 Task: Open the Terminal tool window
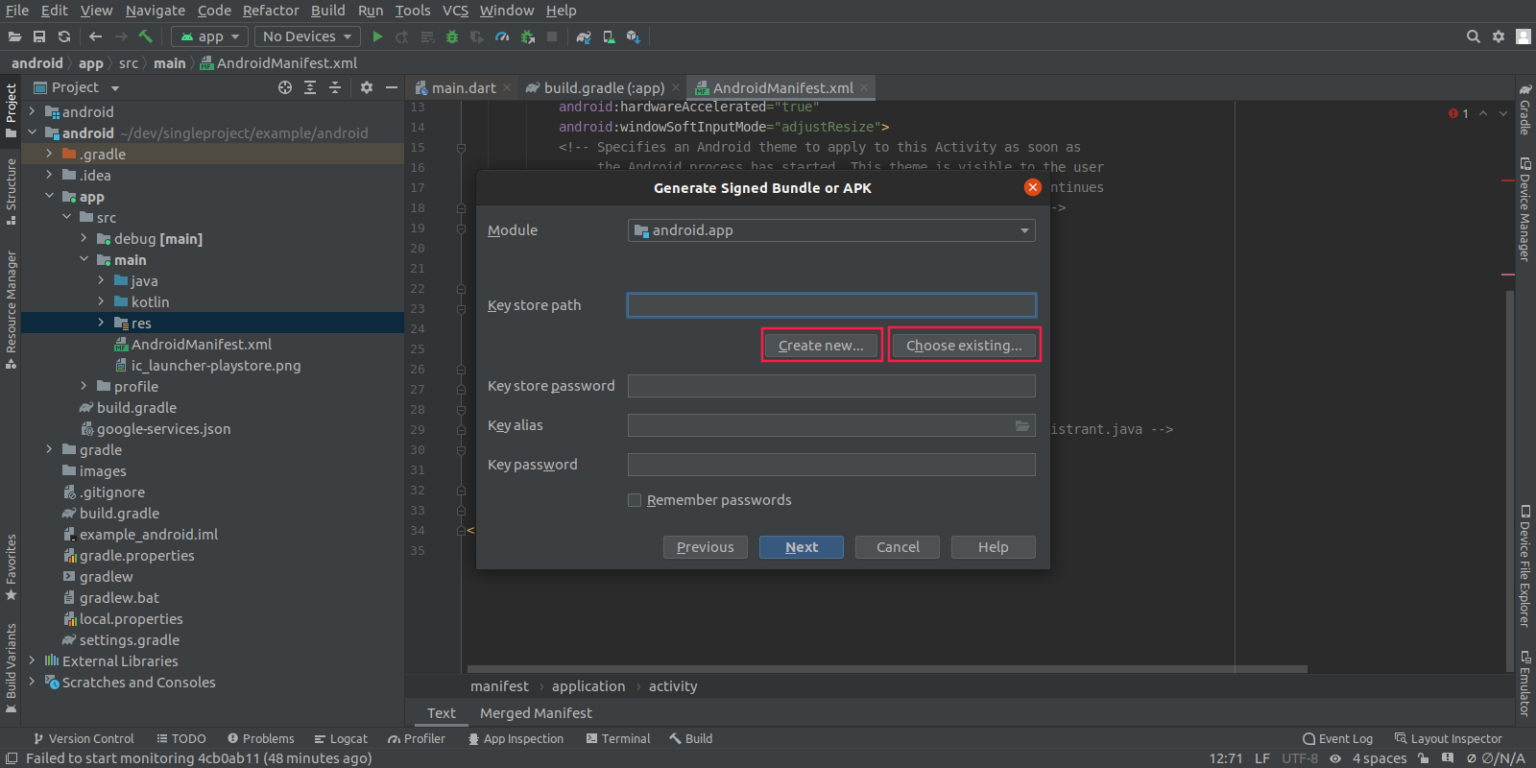point(617,739)
